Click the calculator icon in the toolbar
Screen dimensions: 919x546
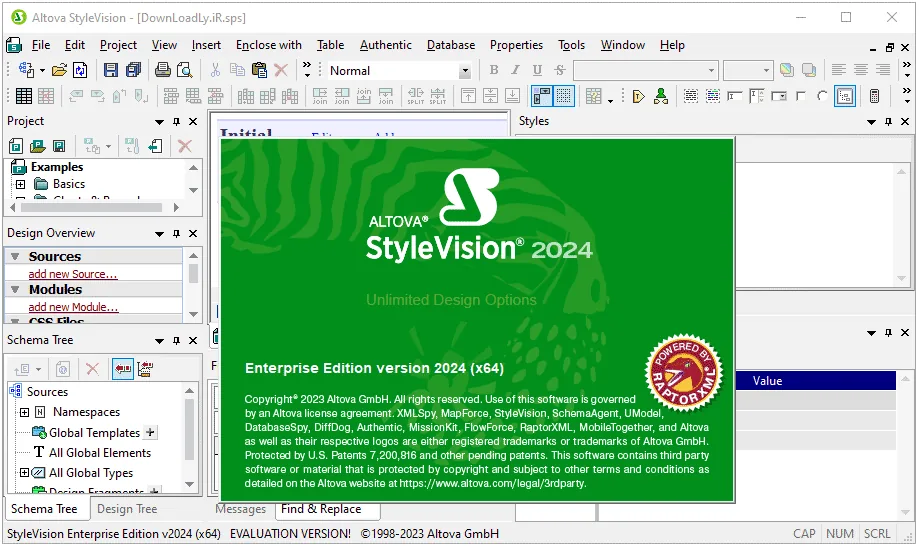pyautogui.click(x=874, y=96)
